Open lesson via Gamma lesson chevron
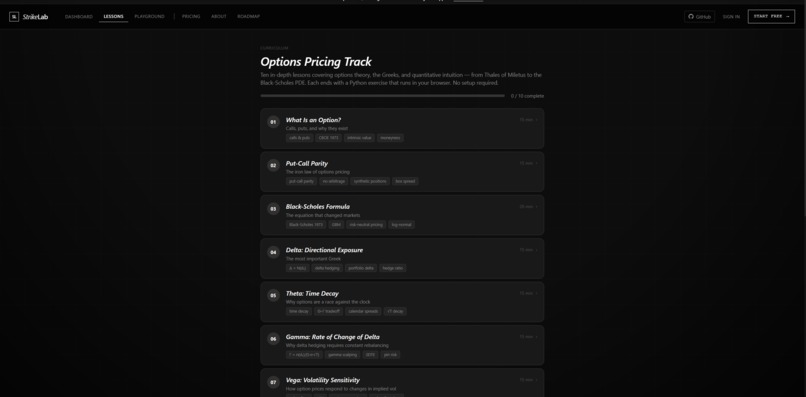This screenshot has height=397, width=806. [x=537, y=337]
